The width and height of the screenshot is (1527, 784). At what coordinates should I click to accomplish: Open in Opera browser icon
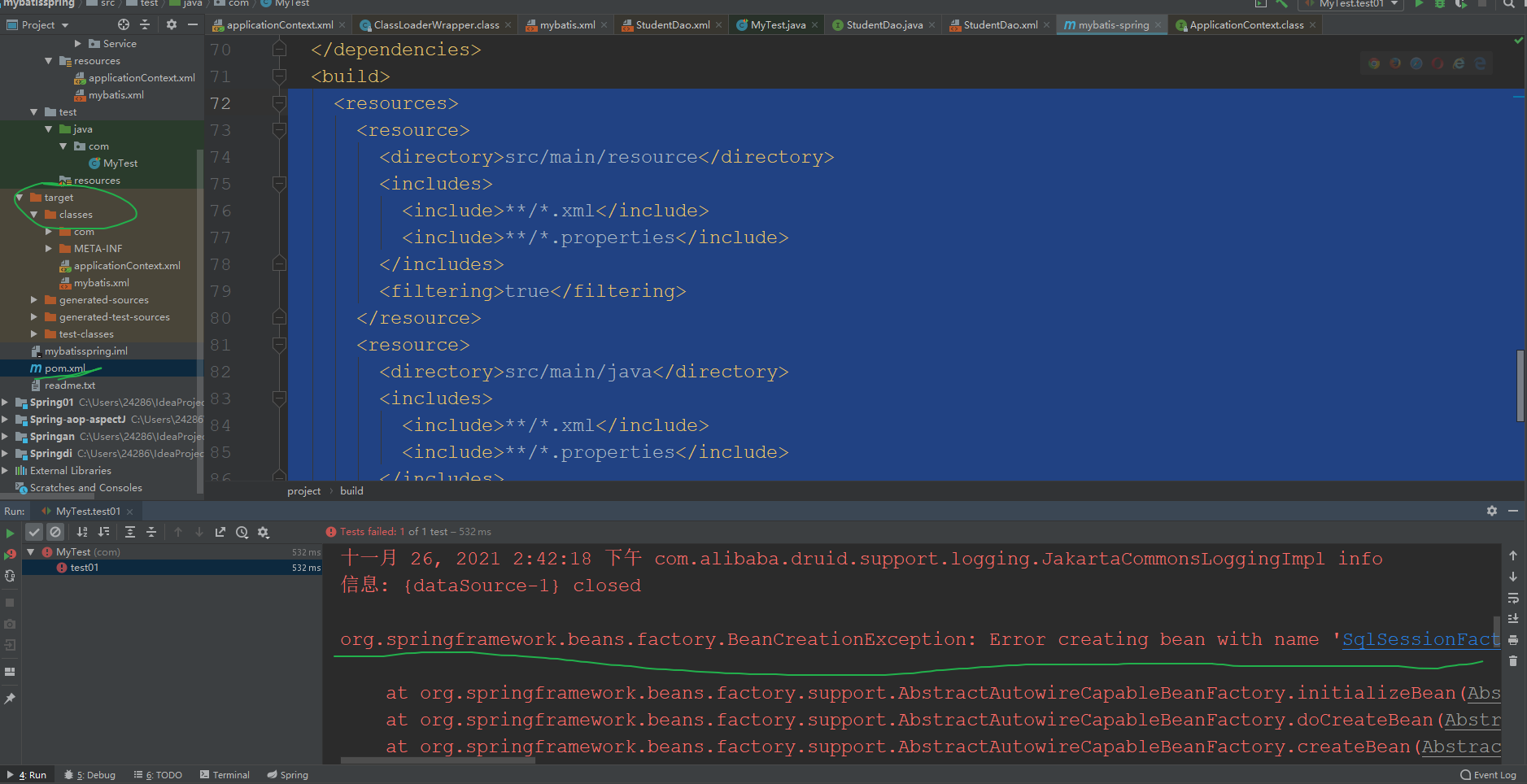1438,63
